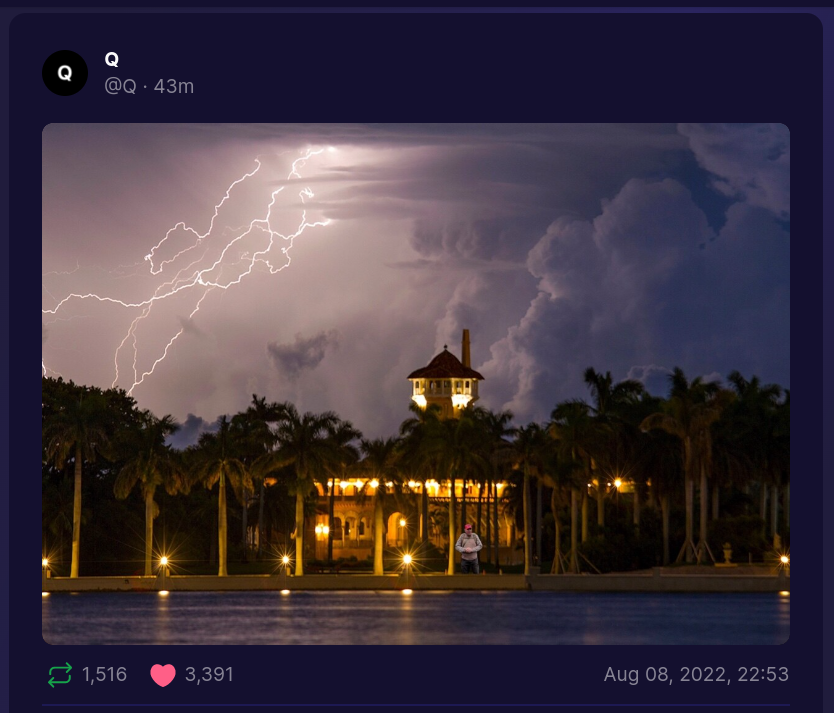
Task: Open the bold Q display name
Action: click(x=112, y=60)
